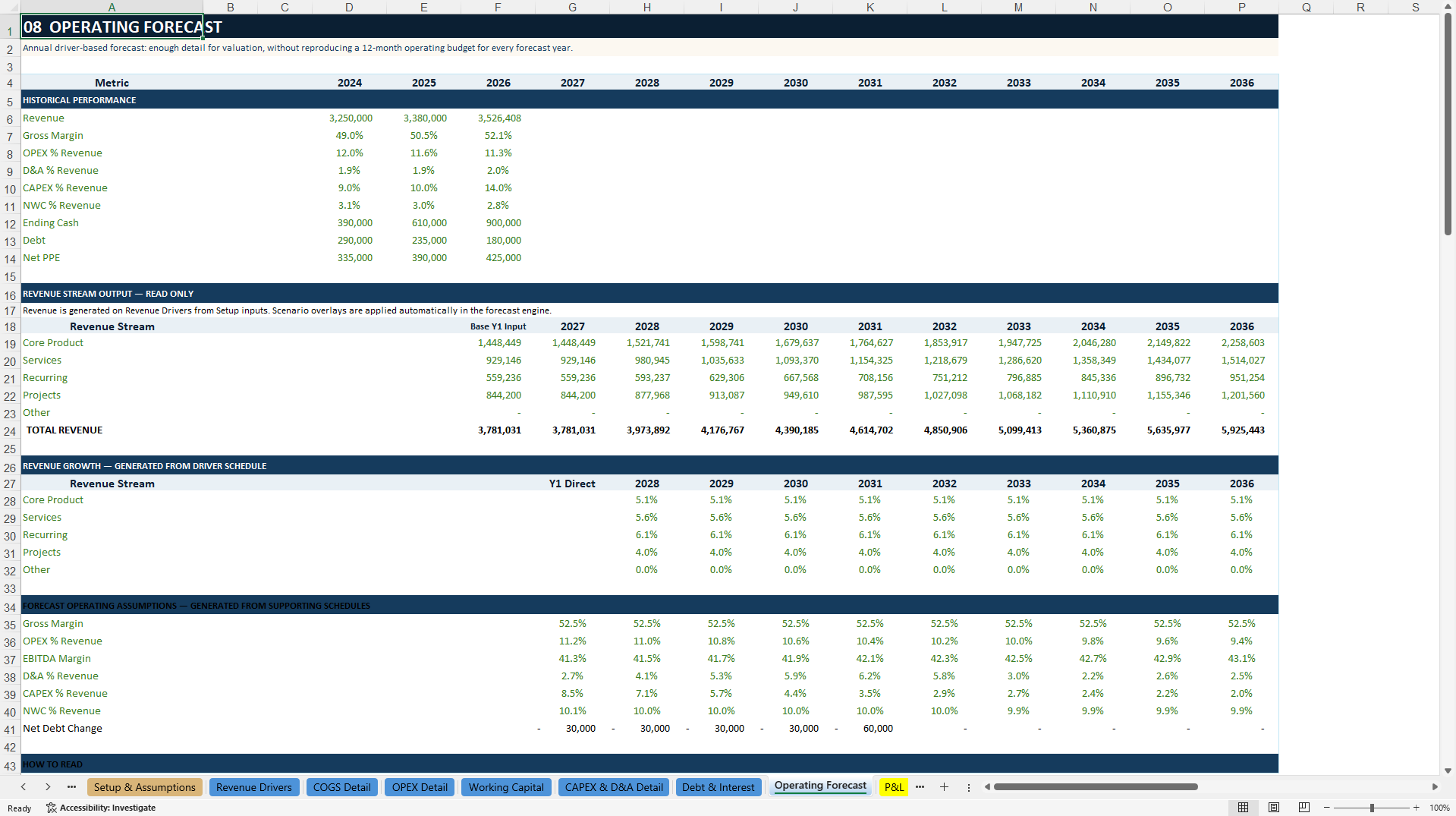Select the P&L sheet tab
This screenshot has height=816, width=1456.
tap(895, 787)
